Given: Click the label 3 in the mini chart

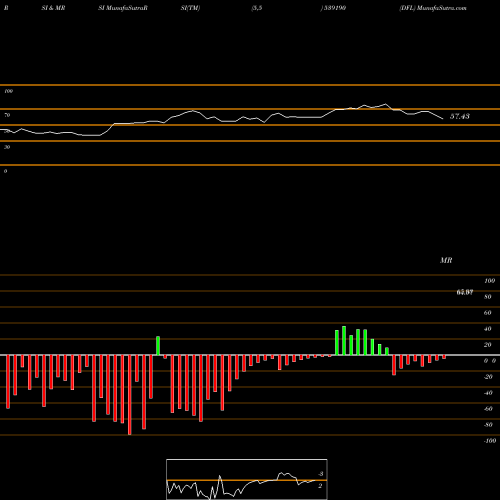Looking at the screenshot, I should point(321,474).
